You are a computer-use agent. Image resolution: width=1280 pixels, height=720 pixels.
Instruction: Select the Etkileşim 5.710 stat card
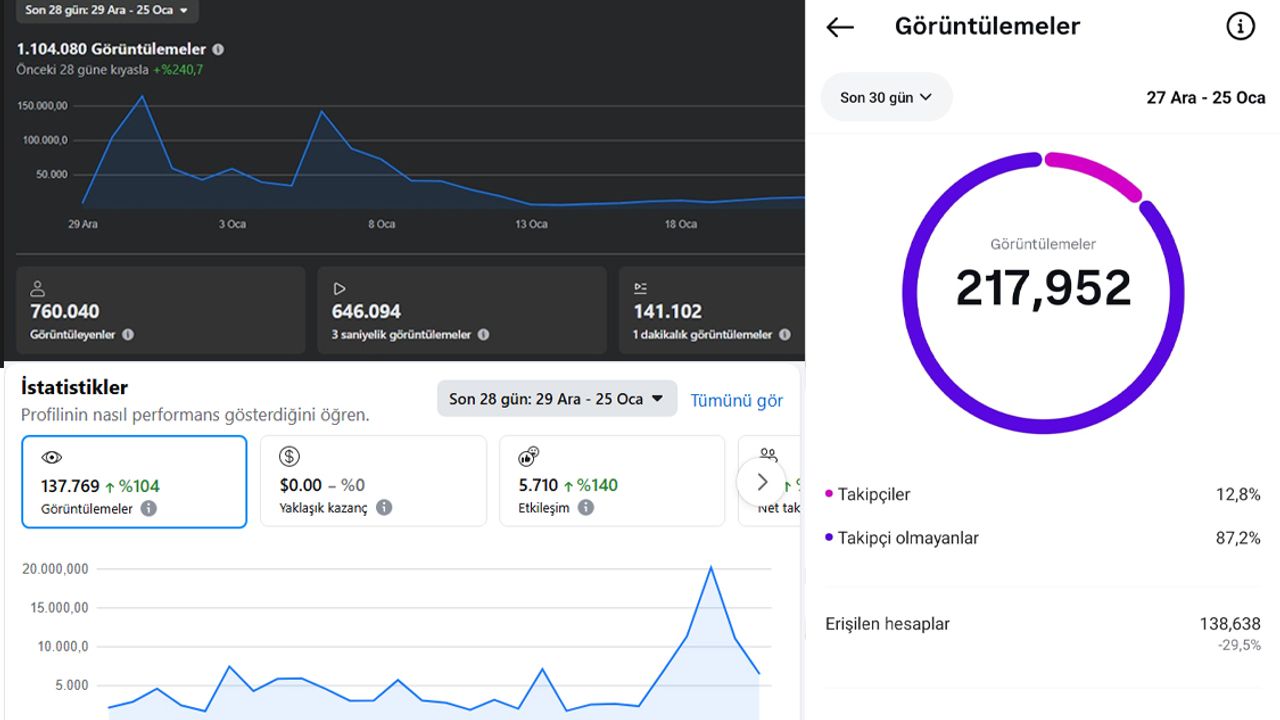point(611,482)
